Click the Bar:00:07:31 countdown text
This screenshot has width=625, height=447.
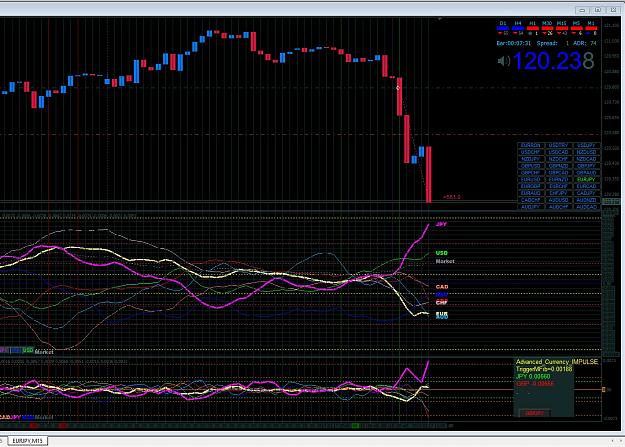(x=513, y=43)
